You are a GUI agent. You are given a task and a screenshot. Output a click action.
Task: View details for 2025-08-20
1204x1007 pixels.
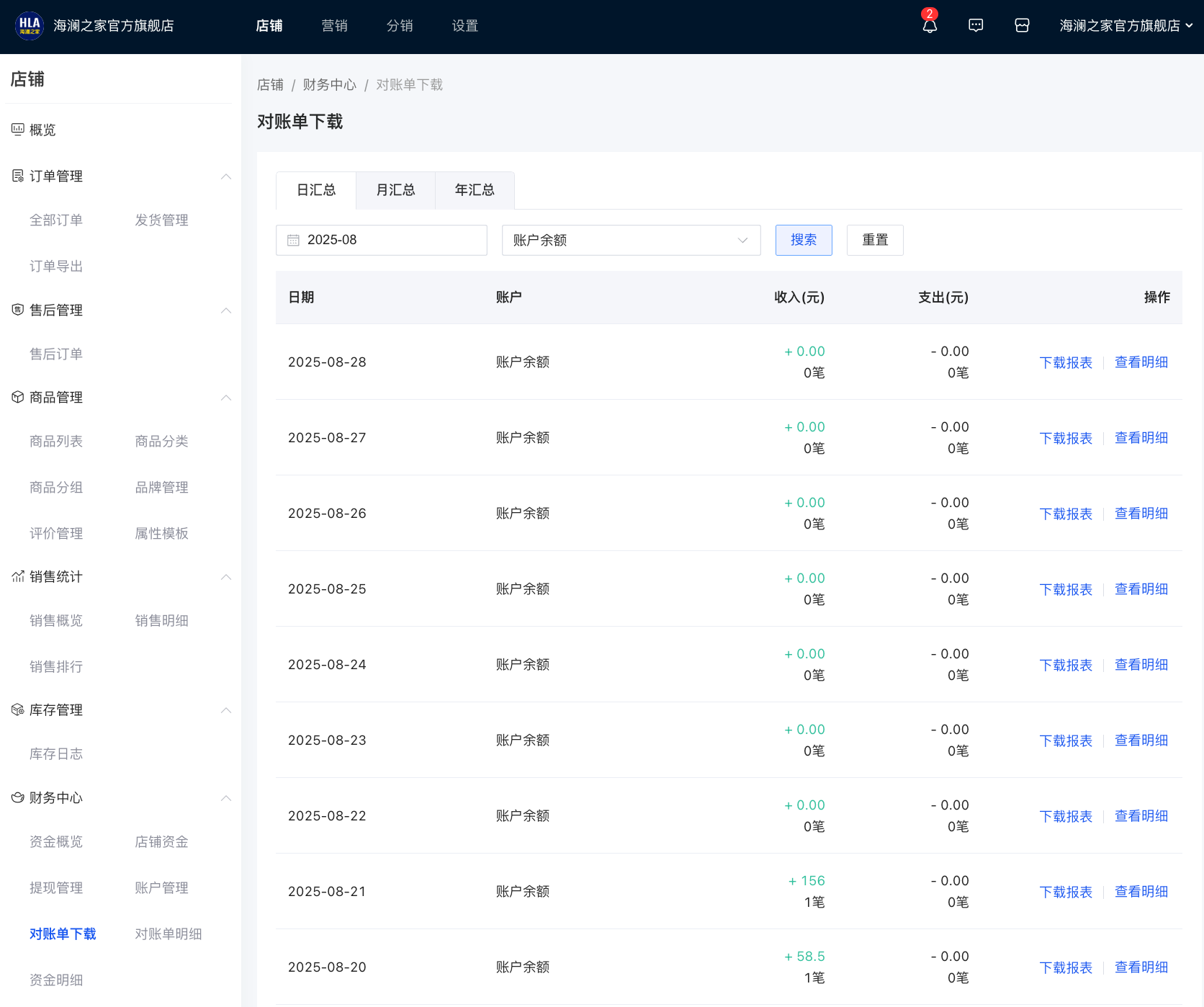coord(1141,967)
